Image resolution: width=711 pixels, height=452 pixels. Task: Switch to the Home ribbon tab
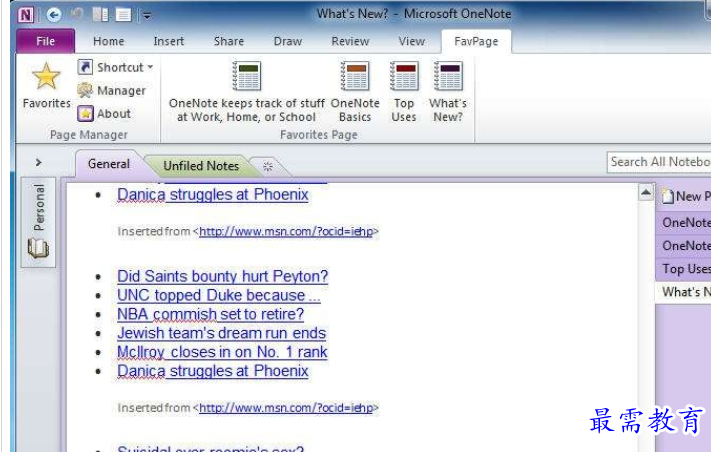pyautogui.click(x=108, y=41)
